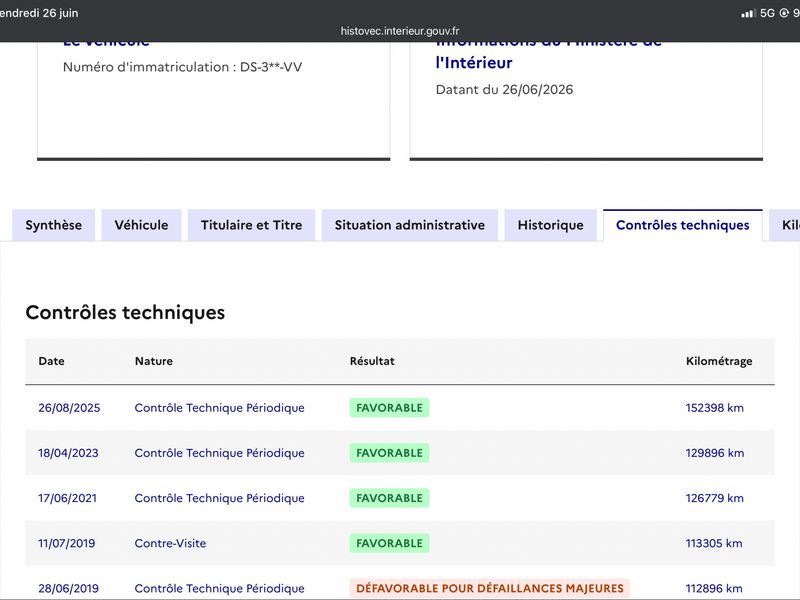Click Contrôle Technique Périodique in 26/08/2025 row
Viewport: 800px width, 600px height.
point(219,408)
